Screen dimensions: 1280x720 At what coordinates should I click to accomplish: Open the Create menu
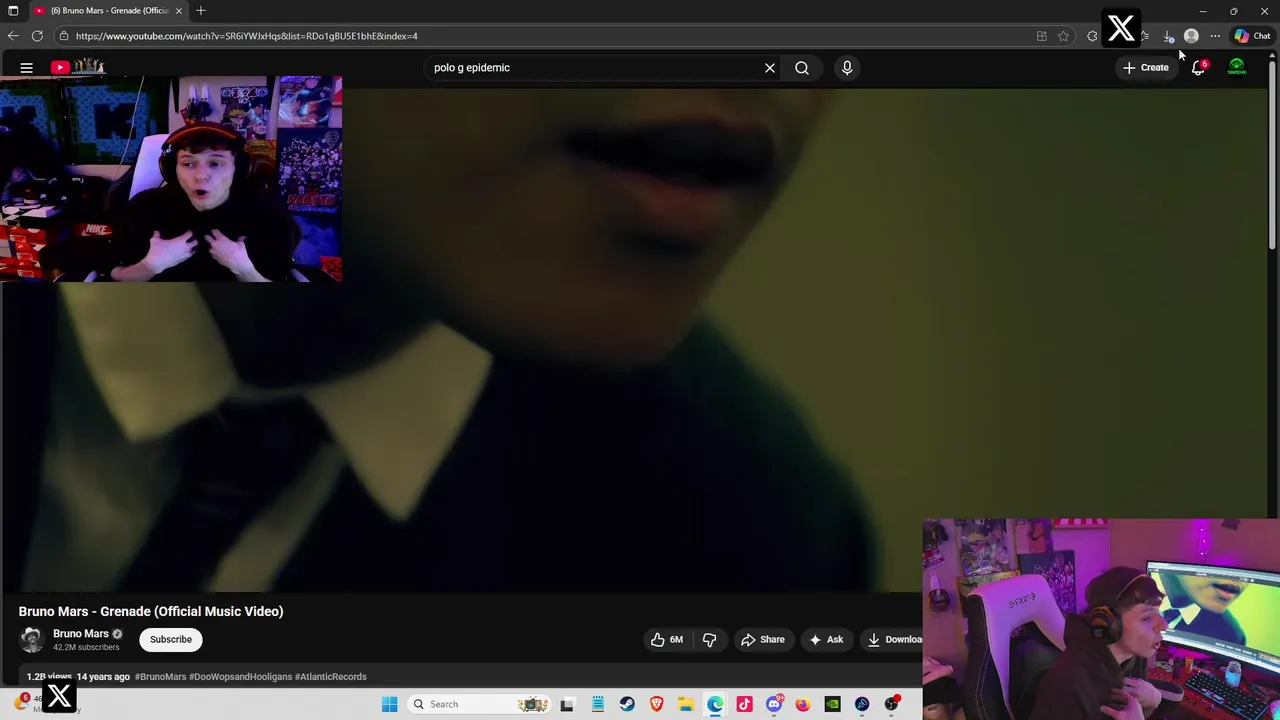click(1146, 68)
